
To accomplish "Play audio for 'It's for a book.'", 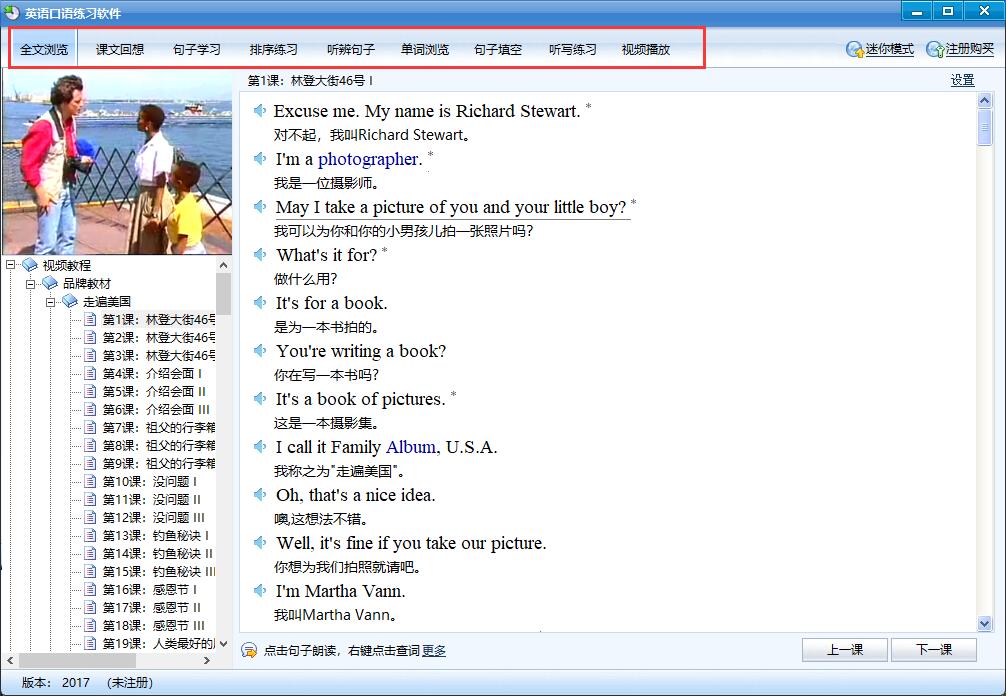I will click(x=259, y=302).
